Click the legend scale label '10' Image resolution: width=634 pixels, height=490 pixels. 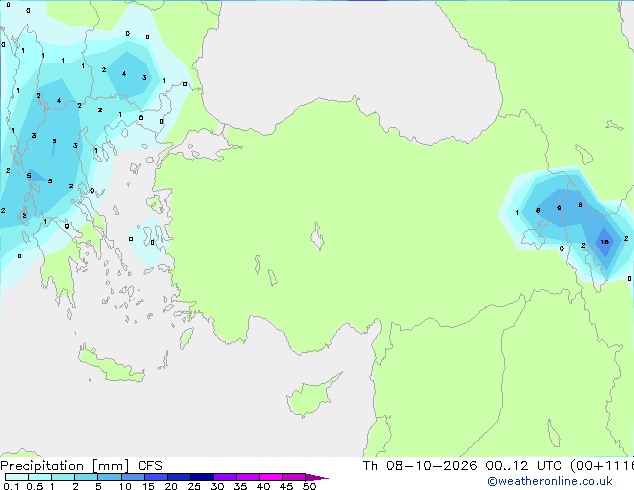(x=125, y=486)
